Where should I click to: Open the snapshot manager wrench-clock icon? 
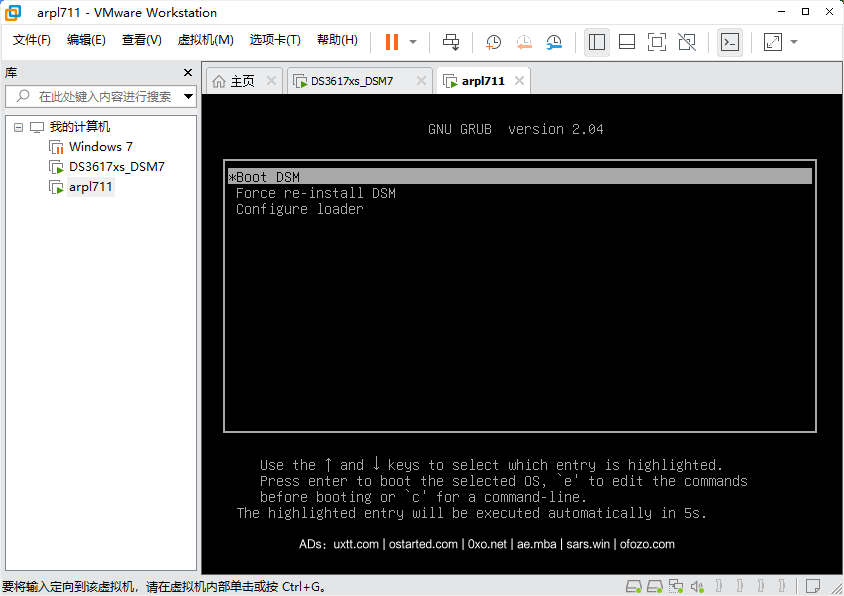554,42
